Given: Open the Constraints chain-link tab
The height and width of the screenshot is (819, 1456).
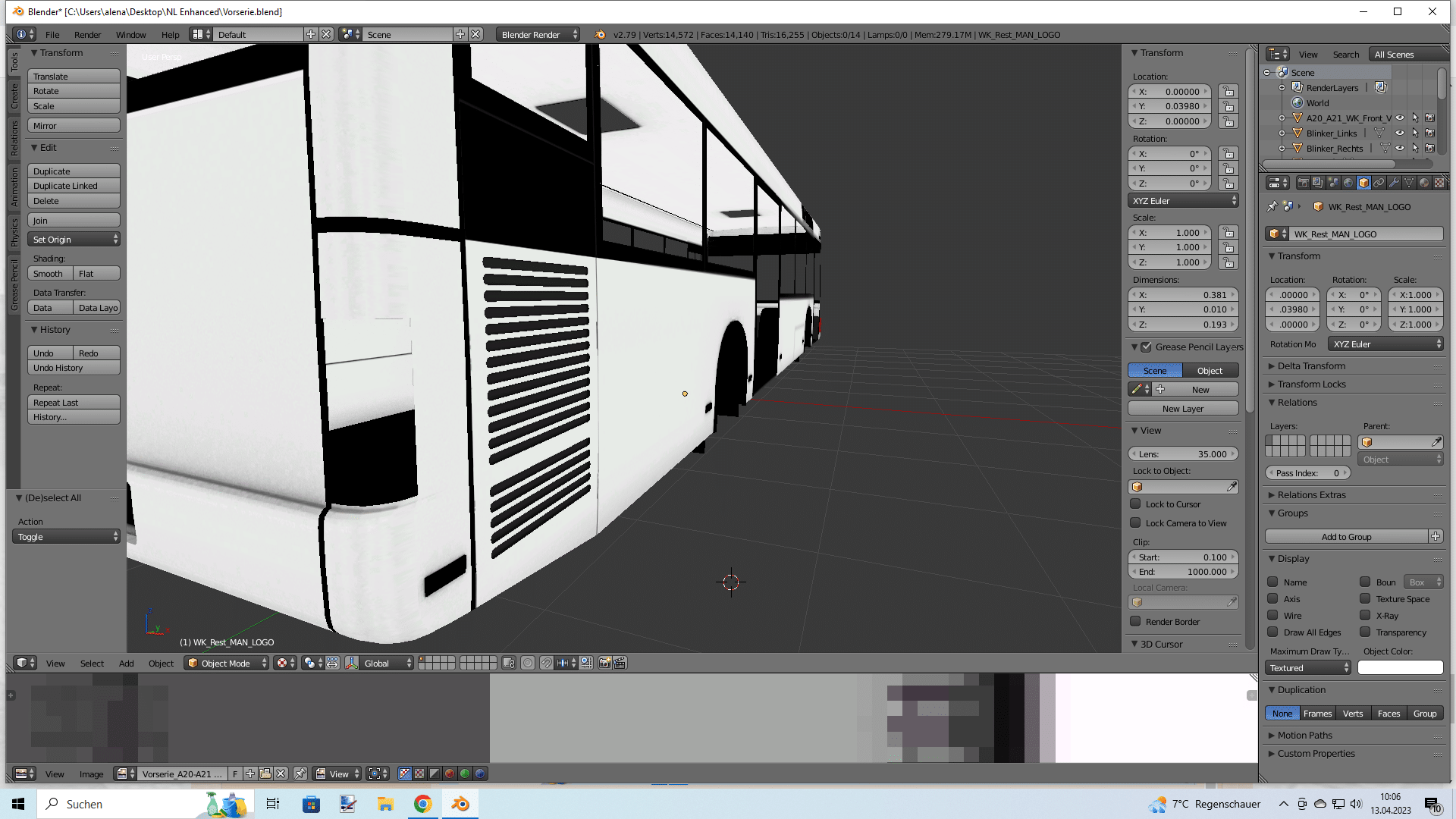Looking at the screenshot, I should (x=1379, y=183).
